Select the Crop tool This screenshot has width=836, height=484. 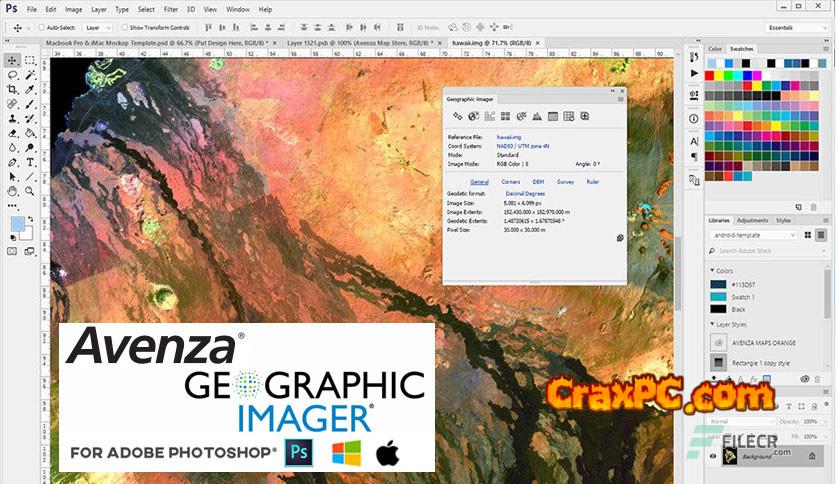(12, 89)
